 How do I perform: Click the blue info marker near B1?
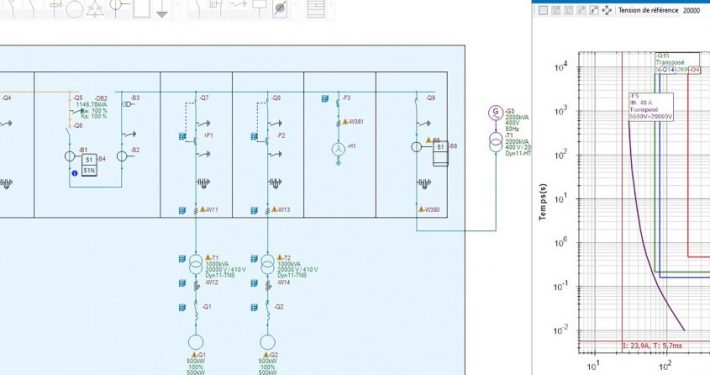click(75, 173)
